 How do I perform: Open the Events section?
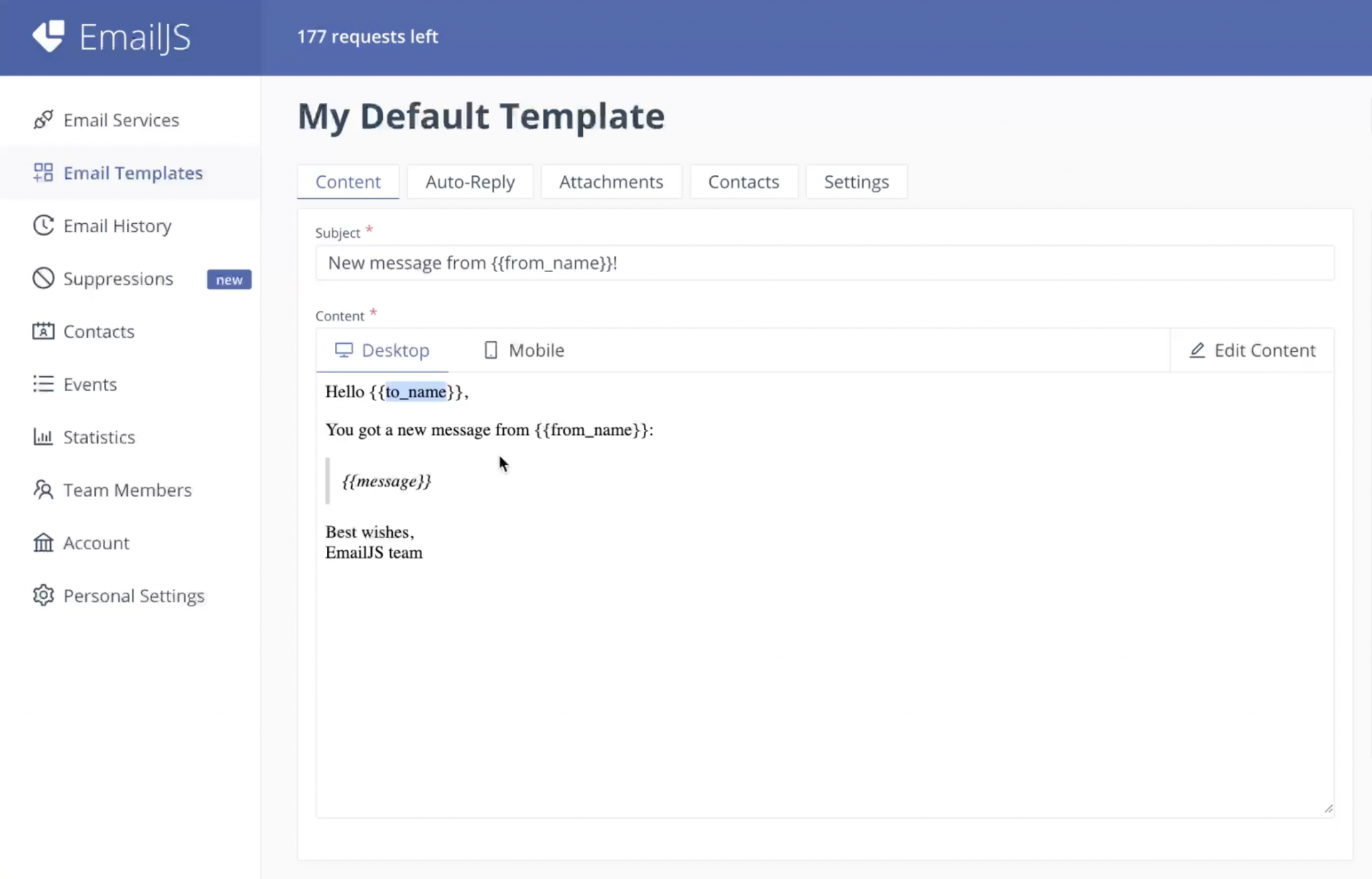(90, 384)
